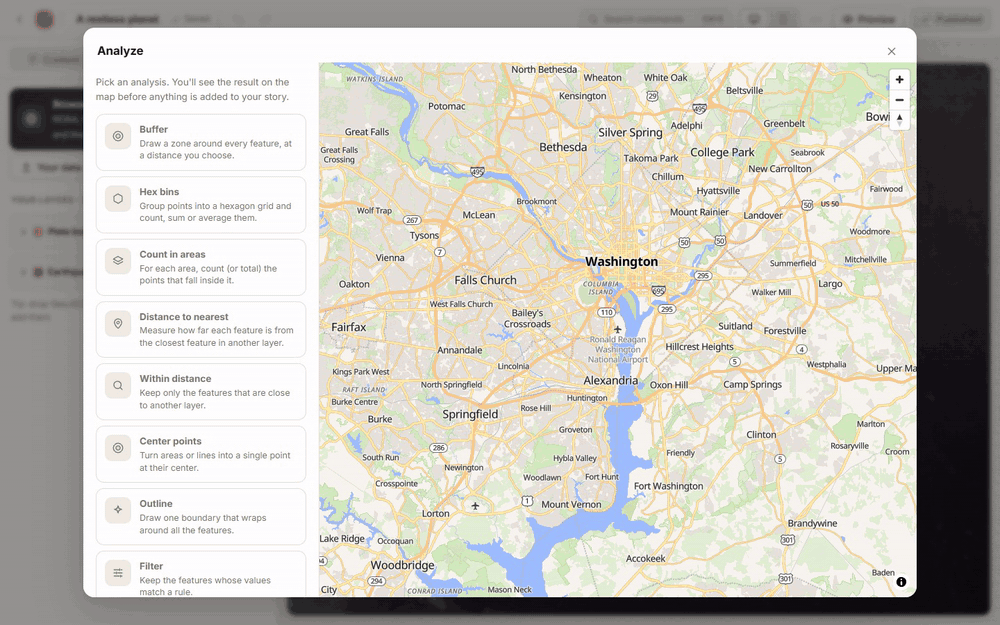Click the route 267 shield near Wolf Trap
The image size is (1000, 625).
pyautogui.click(x=412, y=220)
